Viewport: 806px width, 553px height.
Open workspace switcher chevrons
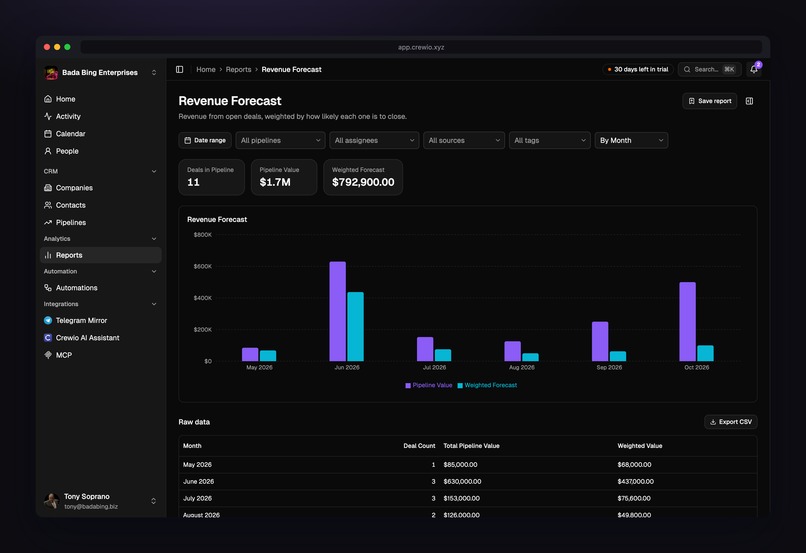click(154, 73)
